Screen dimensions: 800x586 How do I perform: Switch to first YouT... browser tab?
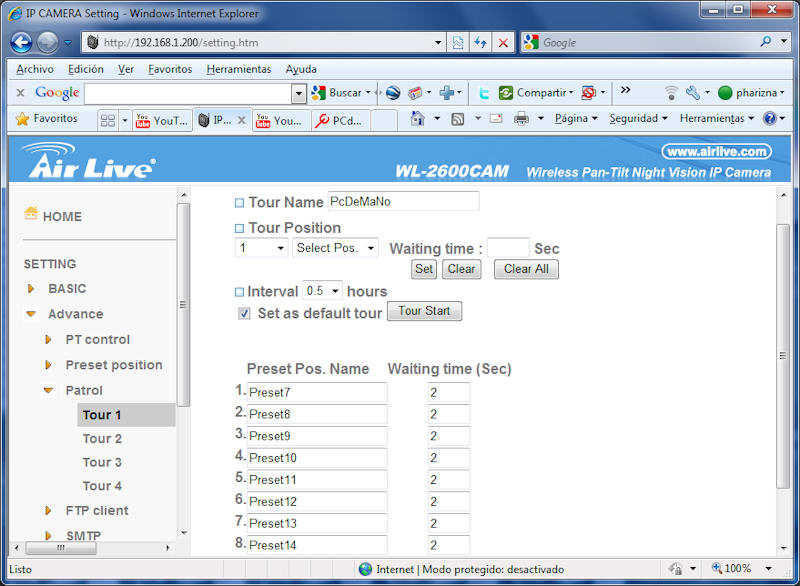click(162, 121)
